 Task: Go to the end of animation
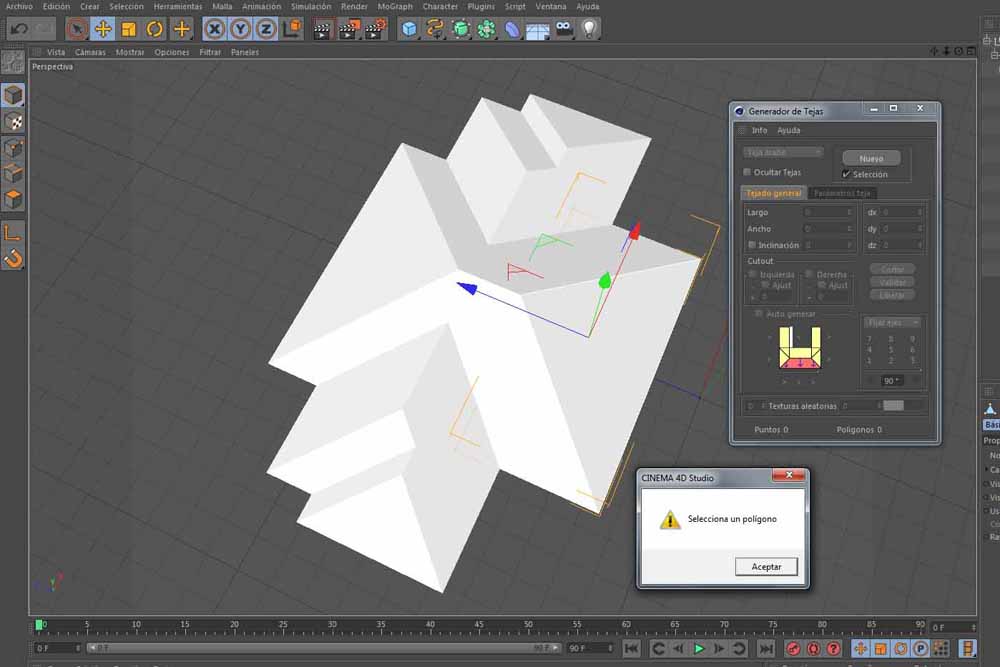(765, 649)
